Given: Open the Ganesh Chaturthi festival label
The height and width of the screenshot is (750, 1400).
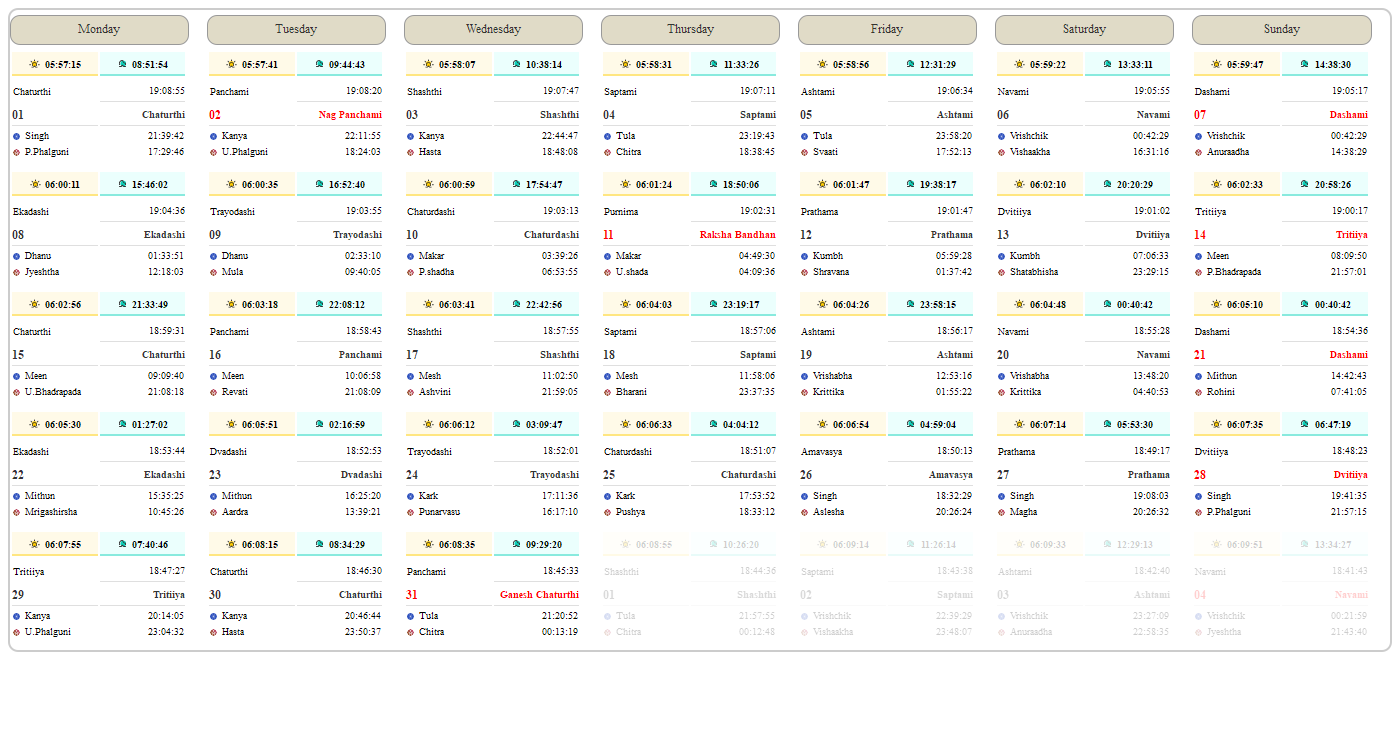Looking at the screenshot, I should point(539,595).
